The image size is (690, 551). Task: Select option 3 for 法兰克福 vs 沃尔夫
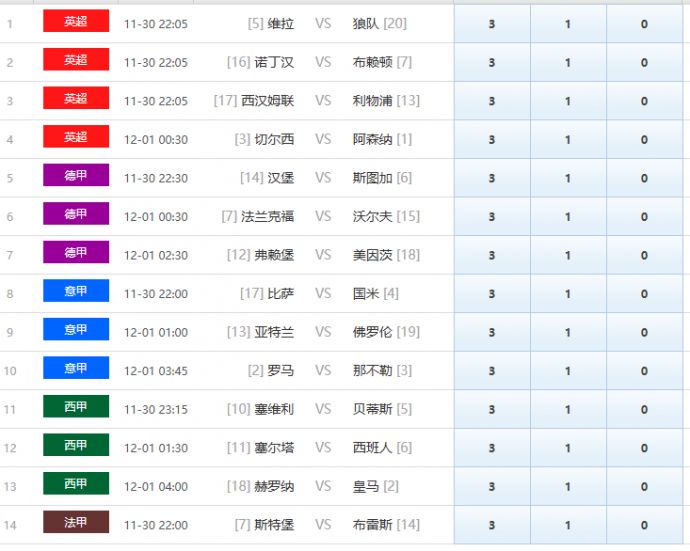[491, 217]
